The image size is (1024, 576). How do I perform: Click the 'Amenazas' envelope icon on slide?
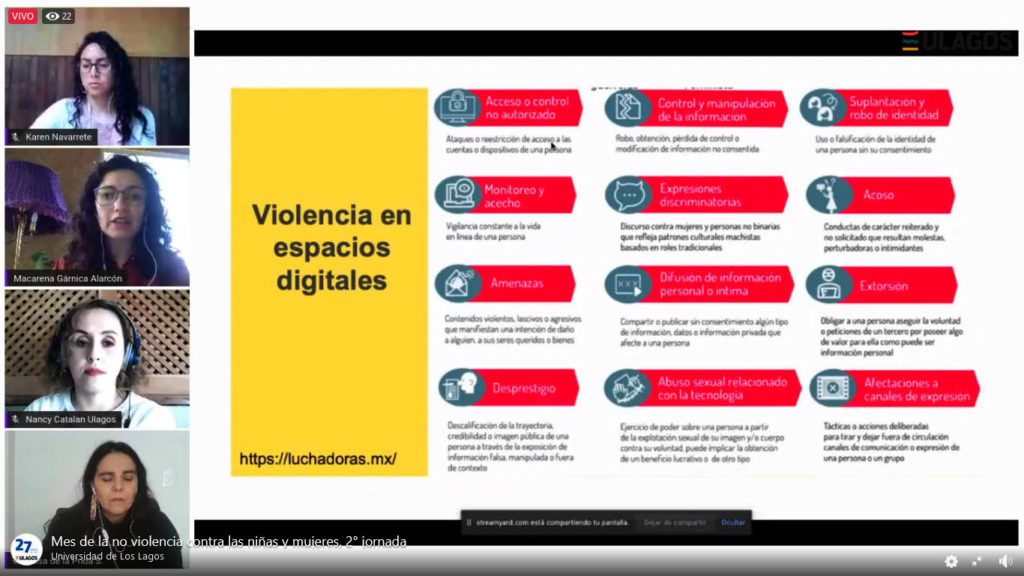(455, 284)
